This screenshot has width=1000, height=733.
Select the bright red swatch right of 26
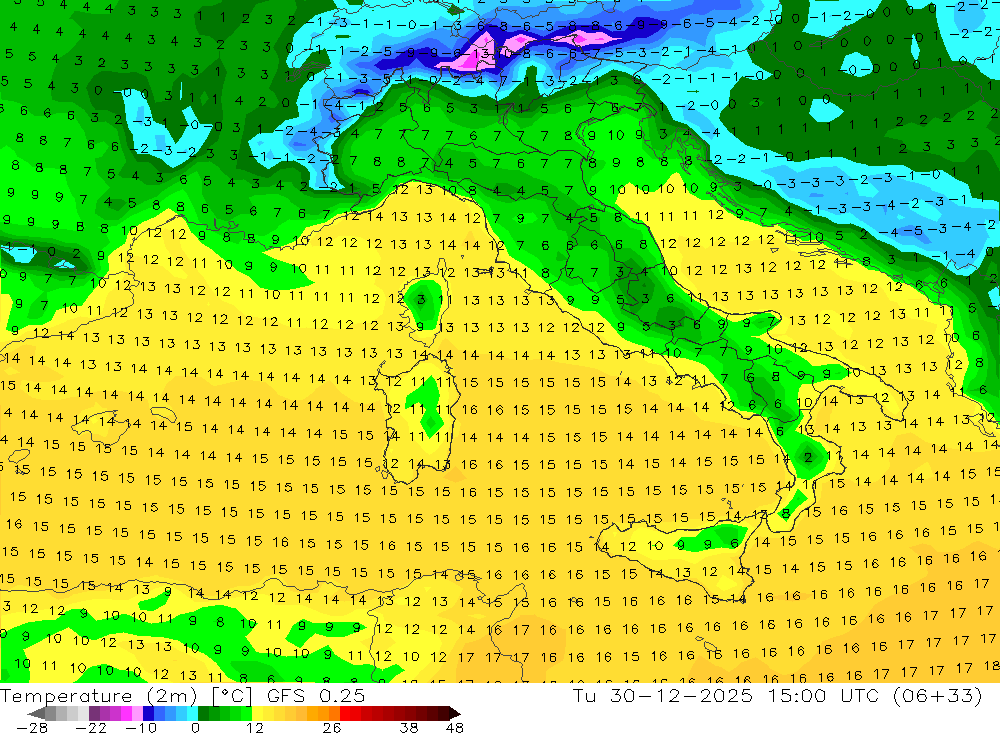tap(345, 713)
